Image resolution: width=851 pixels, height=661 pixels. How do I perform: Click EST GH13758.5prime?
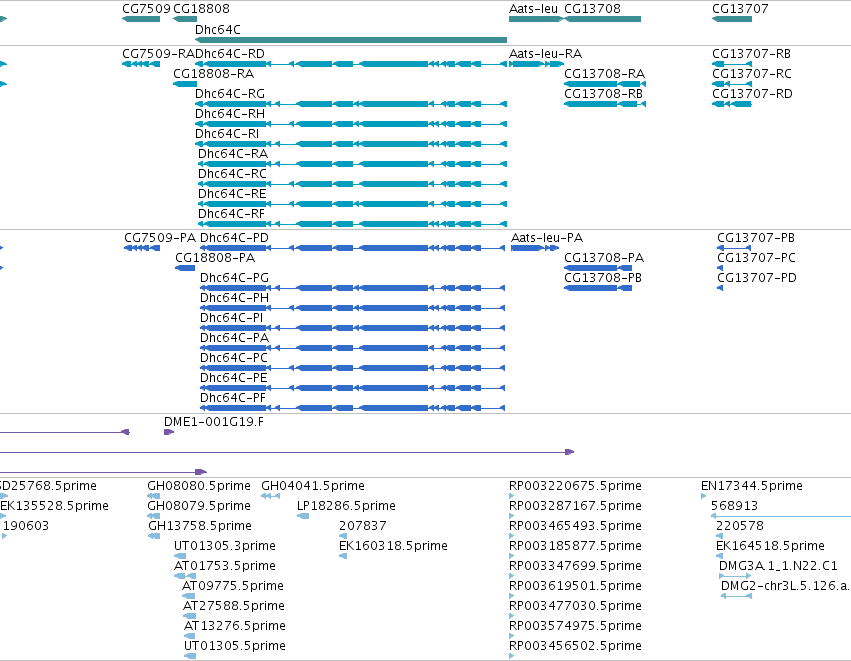coord(200,526)
